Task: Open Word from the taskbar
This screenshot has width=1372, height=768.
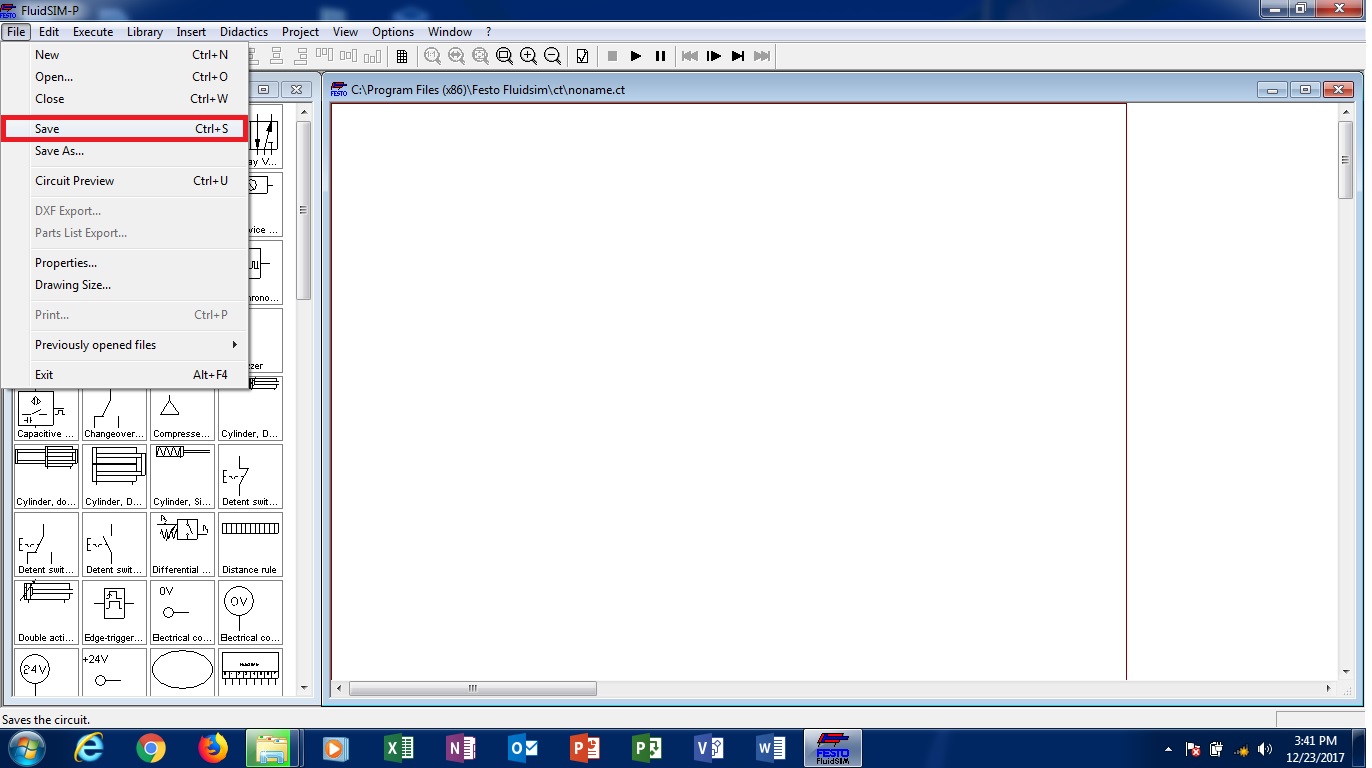Action: click(770, 748)
